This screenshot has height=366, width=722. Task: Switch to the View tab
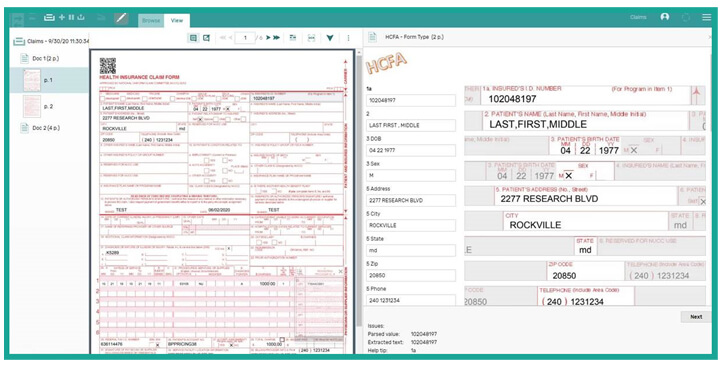coord(177,20)
